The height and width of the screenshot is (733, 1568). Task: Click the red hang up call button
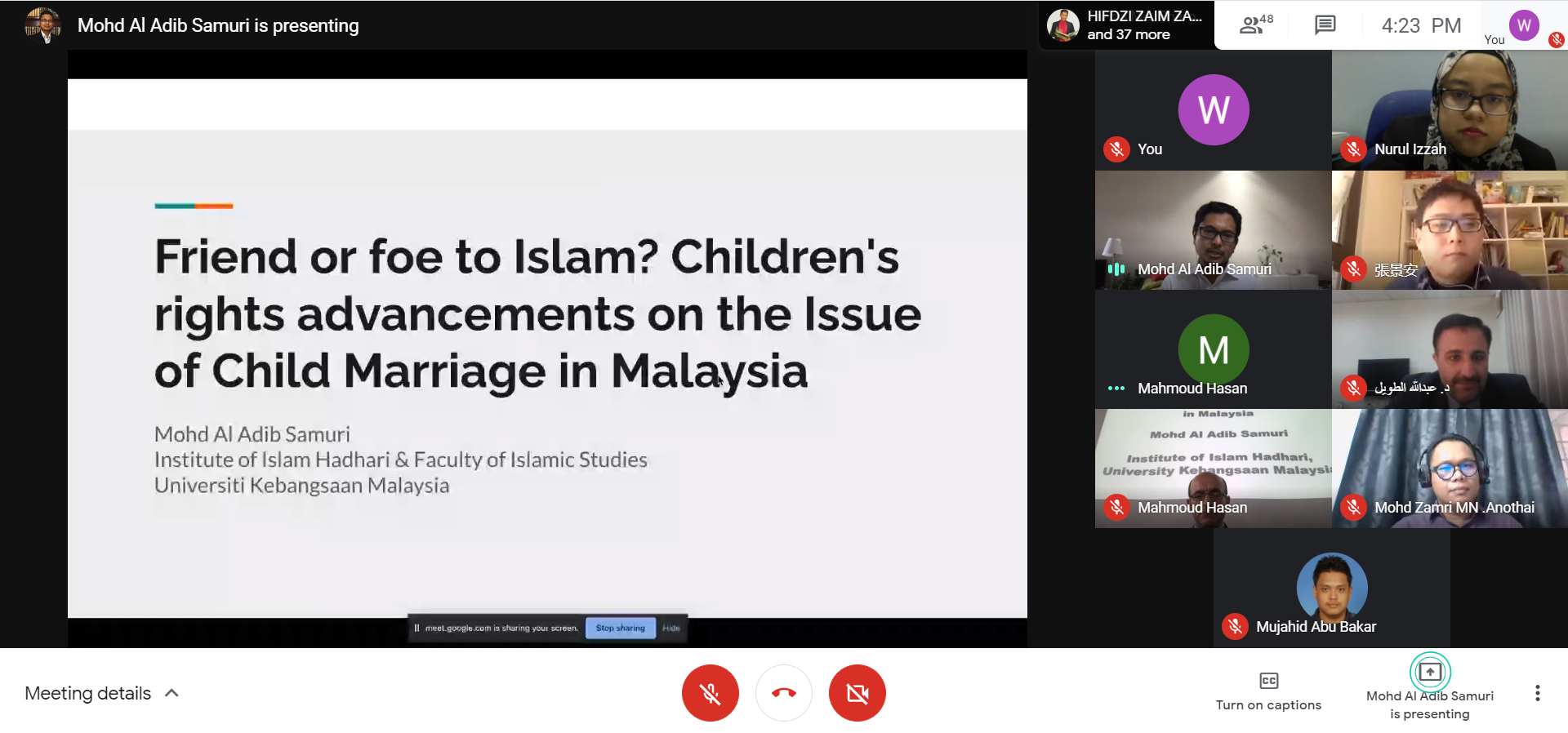(x=783, y=693)
